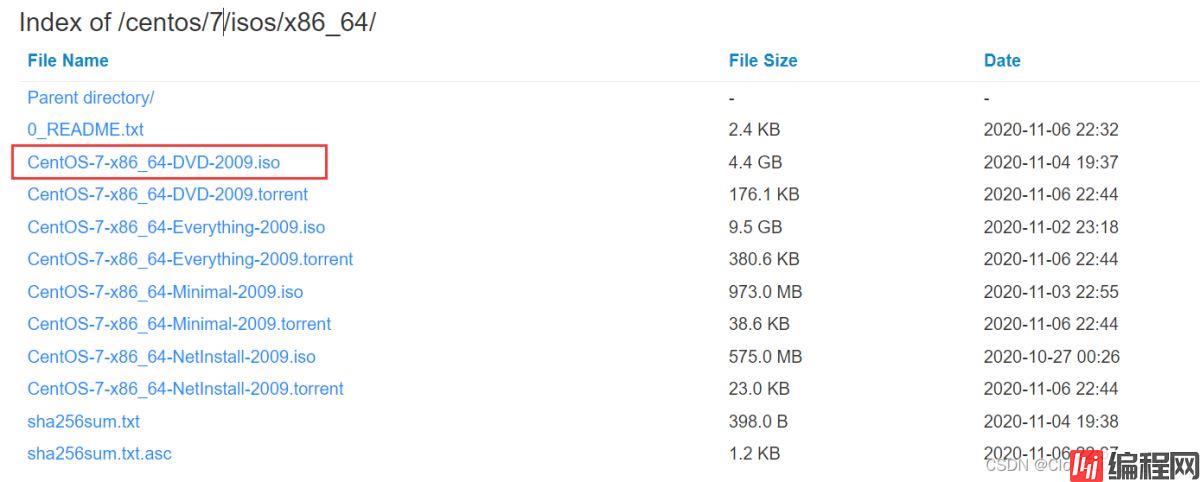Click the CentOS-7-x86_64-DVD-2009.torrent link
Viewport: 1200px width, 482px height.
click(167, 194)
